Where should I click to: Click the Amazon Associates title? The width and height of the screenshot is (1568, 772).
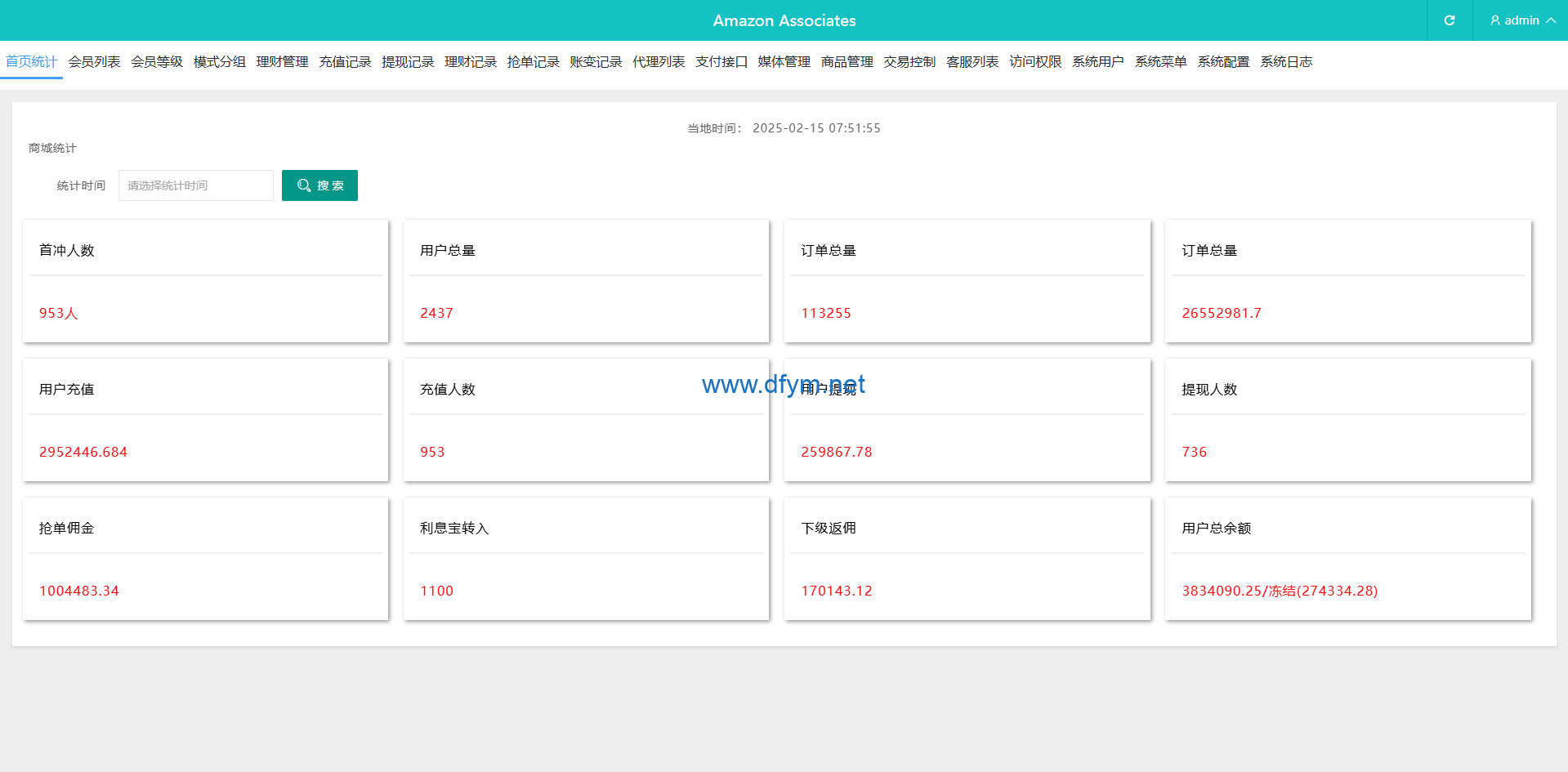click(784, 20)
